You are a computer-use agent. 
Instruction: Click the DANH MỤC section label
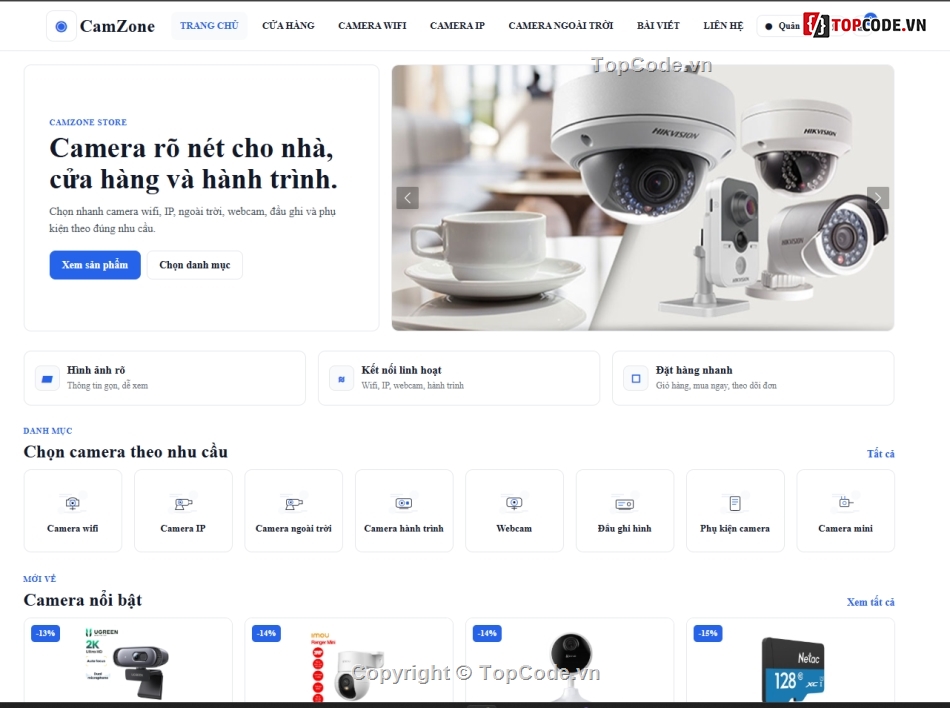pos(47,431)
